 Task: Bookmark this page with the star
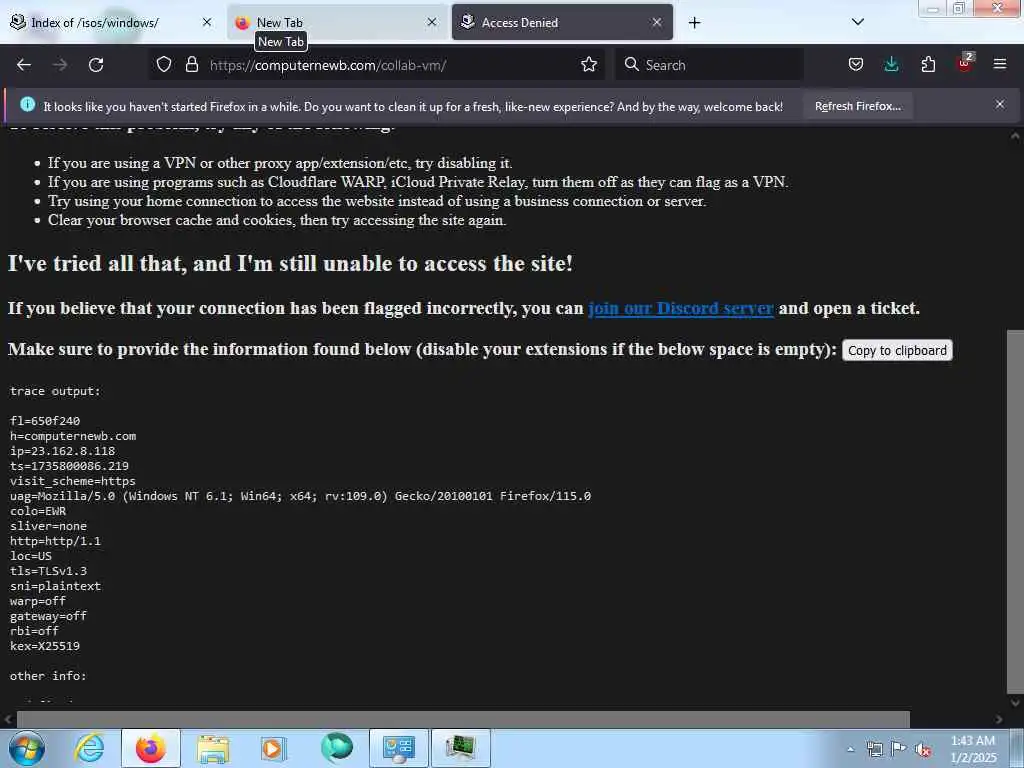pos(589,65)
